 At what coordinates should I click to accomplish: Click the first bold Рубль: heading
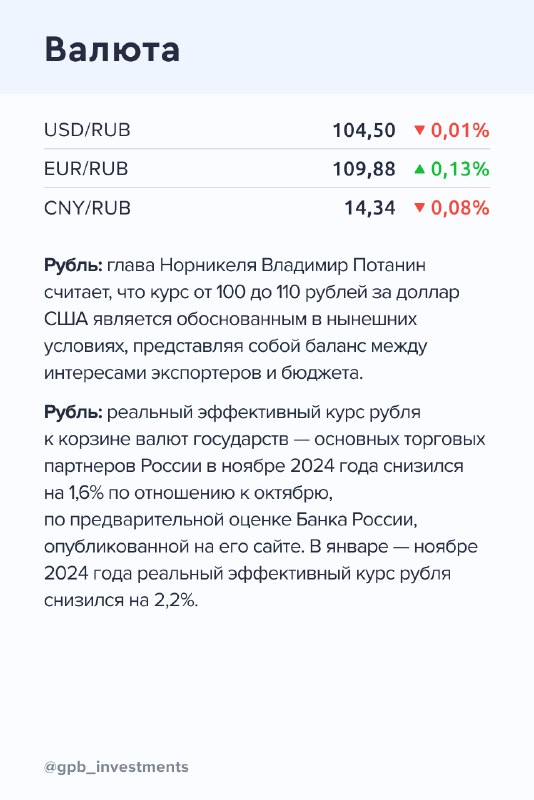(x=74, y=266)
